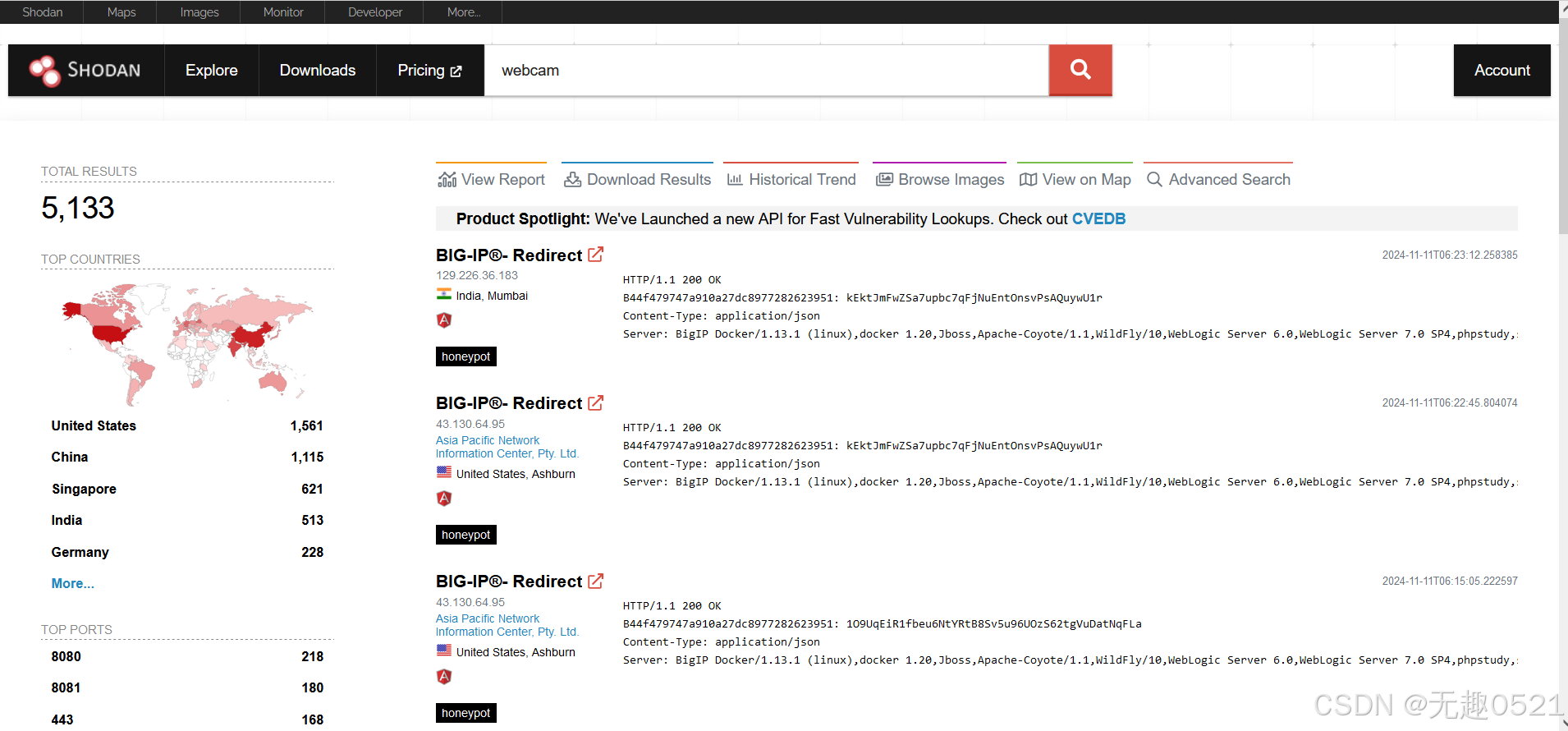This screenshot has height=731, width=1568.
Task: Open BIG-IP Redirect title for 129.226.36.183
Action: [x=509, y=255]
